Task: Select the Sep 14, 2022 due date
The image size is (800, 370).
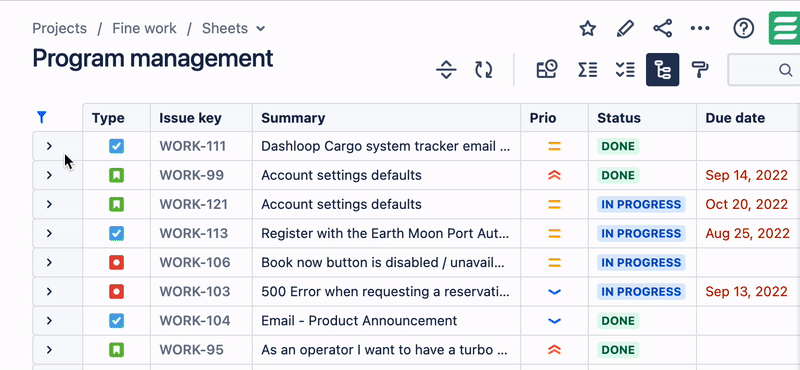Action: [746, 176]
